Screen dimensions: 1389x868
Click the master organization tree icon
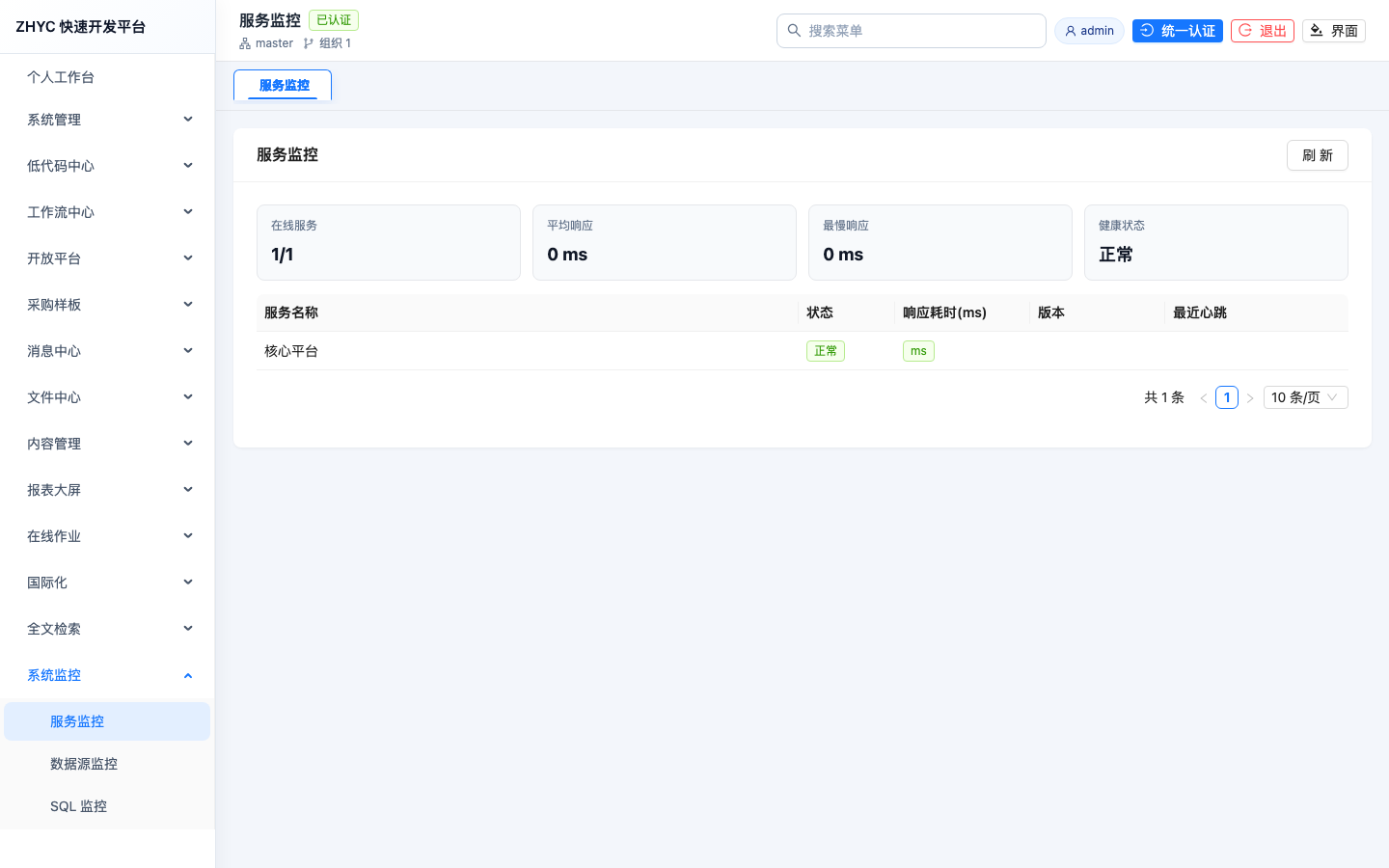point(245,43)
